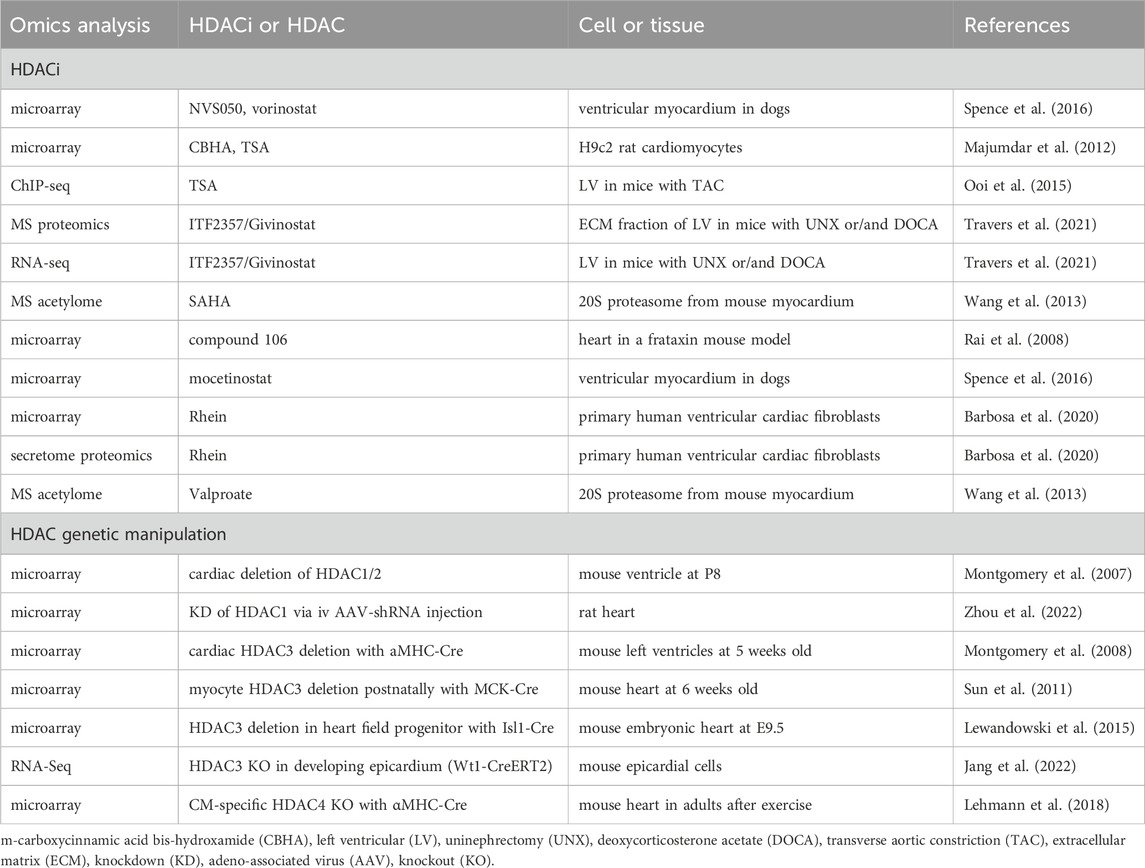Open "Travers et al. (2021)" in MS proteomics row
The height and width of the screenshot is (868, 1145).
tap(1030, 225)
